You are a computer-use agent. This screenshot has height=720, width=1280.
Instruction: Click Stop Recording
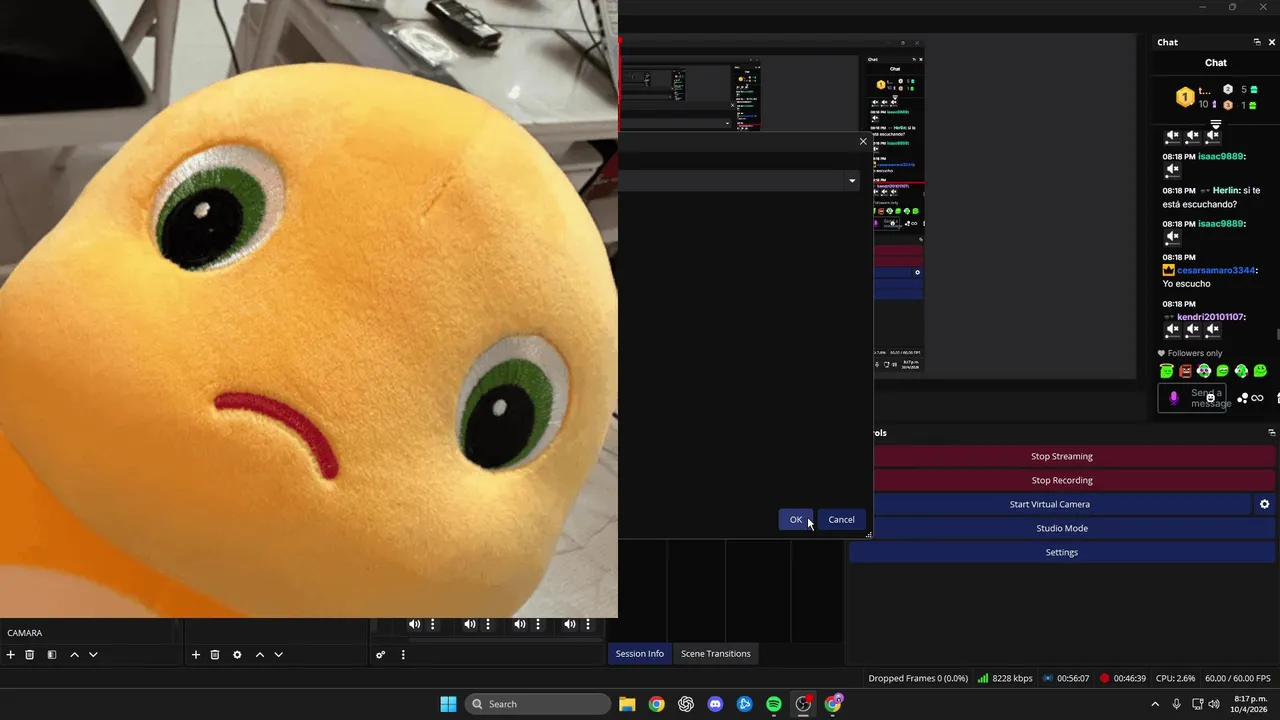click(x=1062, y=480)
